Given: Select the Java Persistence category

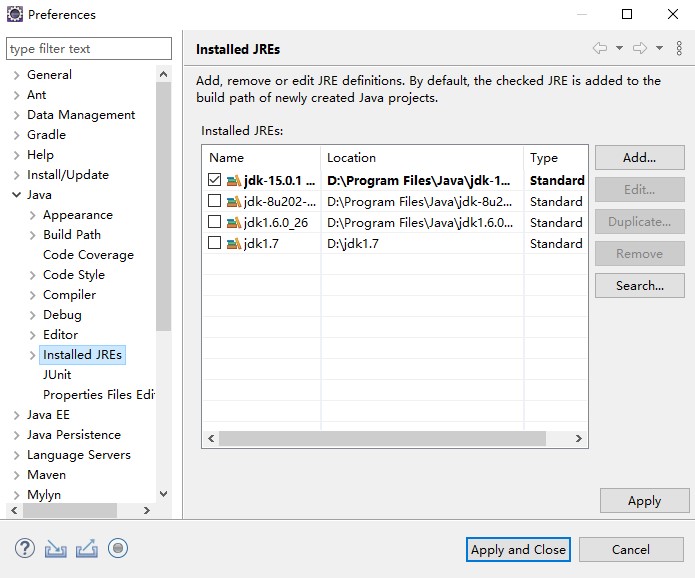Looking at the screenshot, I should [x=74, y=435].
